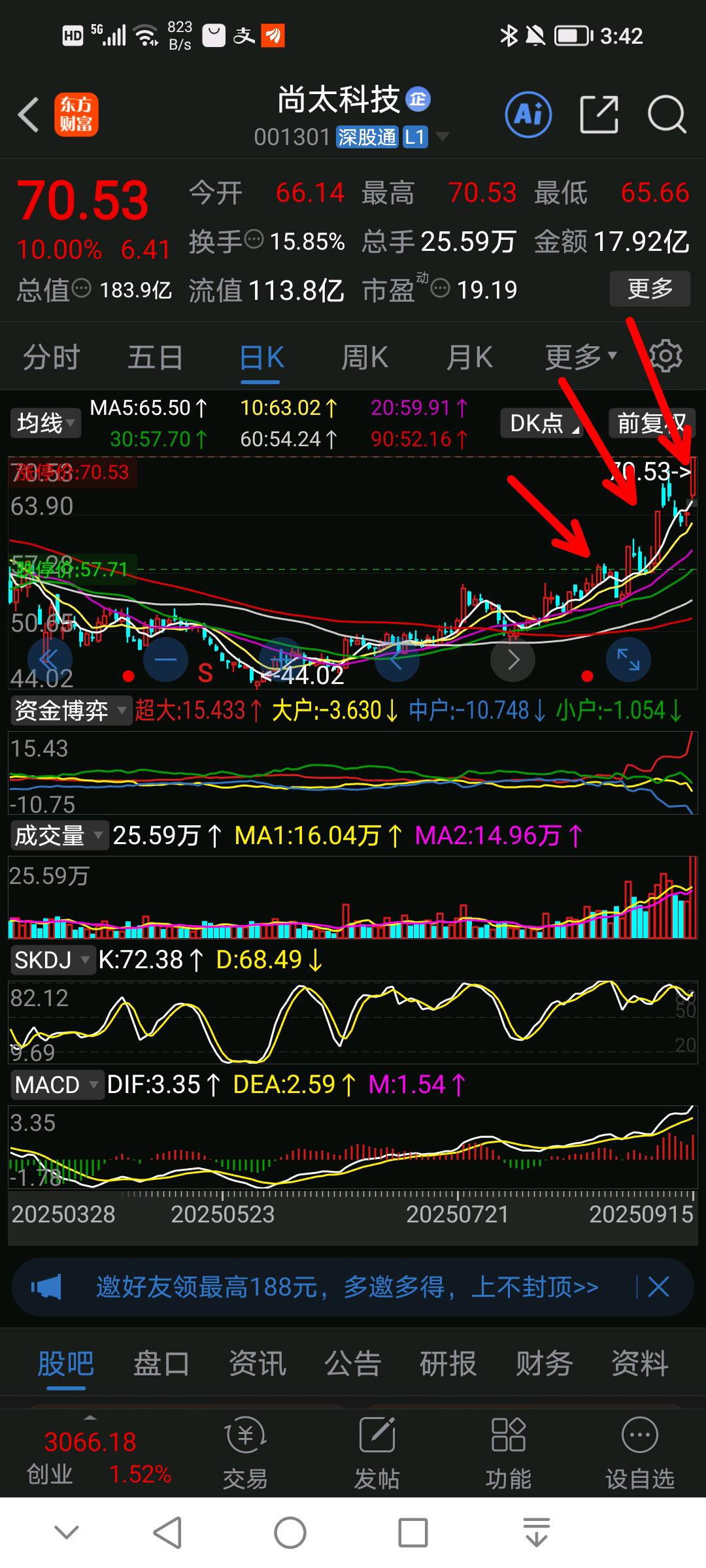Open the 均线 indicator dropdown
Viewport: 706px width, 1568px height.
(x=45, y=423)
